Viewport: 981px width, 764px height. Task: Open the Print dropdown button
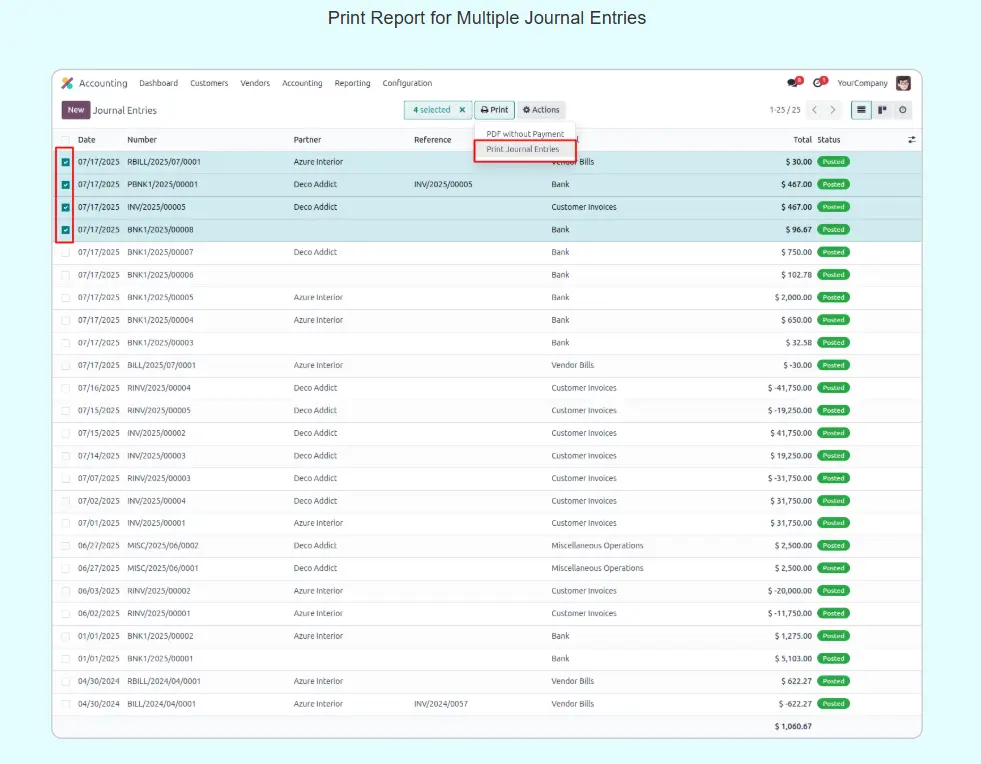coord(494,110)
